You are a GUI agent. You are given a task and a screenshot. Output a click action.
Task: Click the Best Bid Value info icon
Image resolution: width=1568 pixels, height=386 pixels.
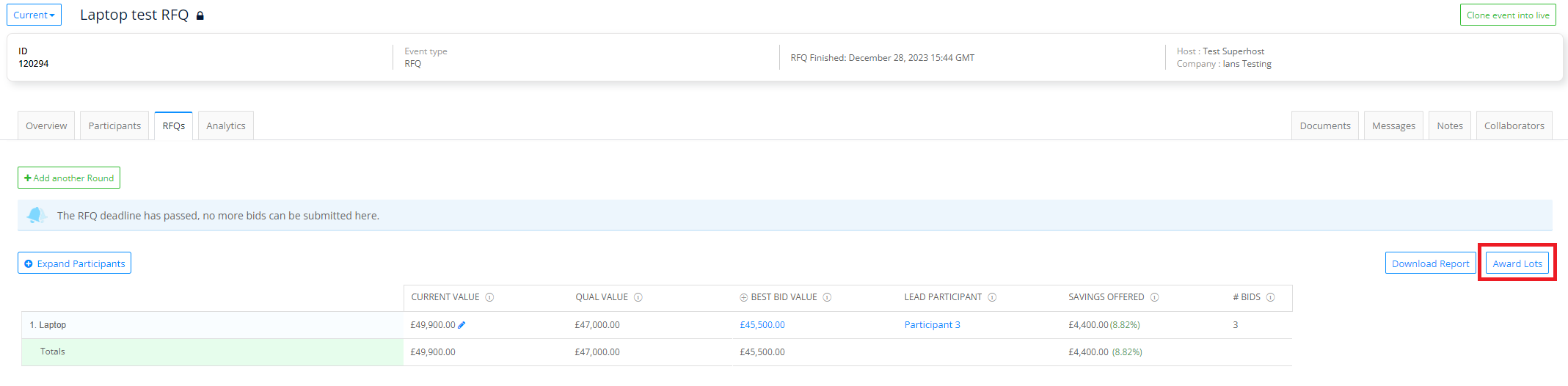pos(827,297)
